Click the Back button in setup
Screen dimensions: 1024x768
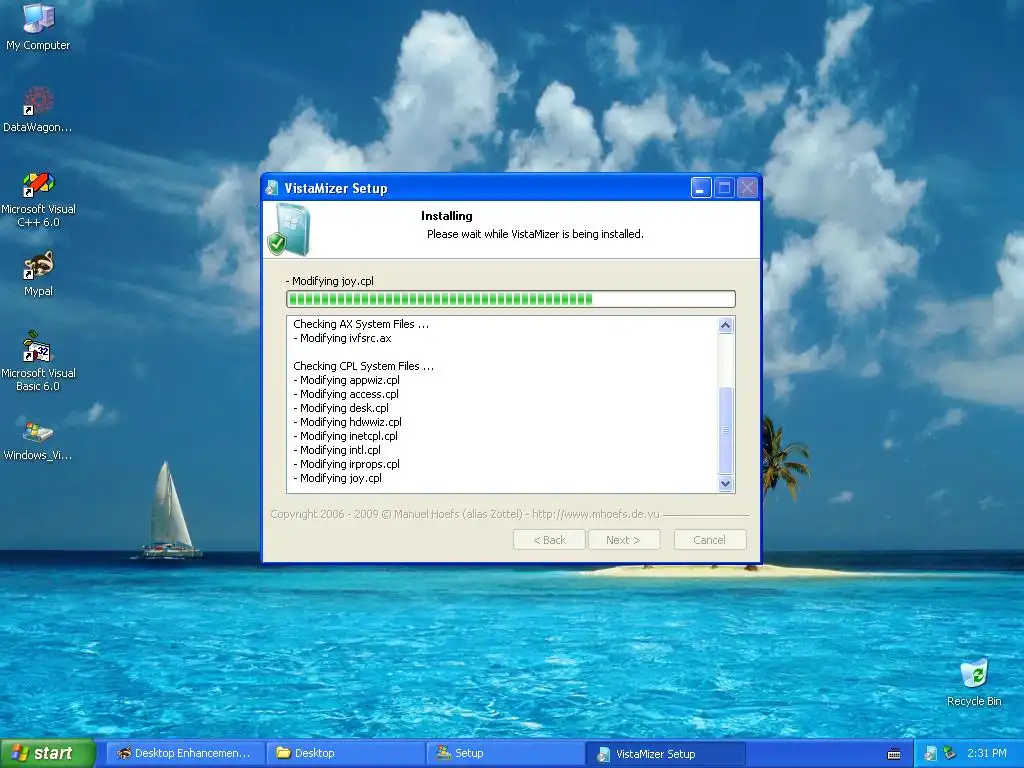[549, 540]
